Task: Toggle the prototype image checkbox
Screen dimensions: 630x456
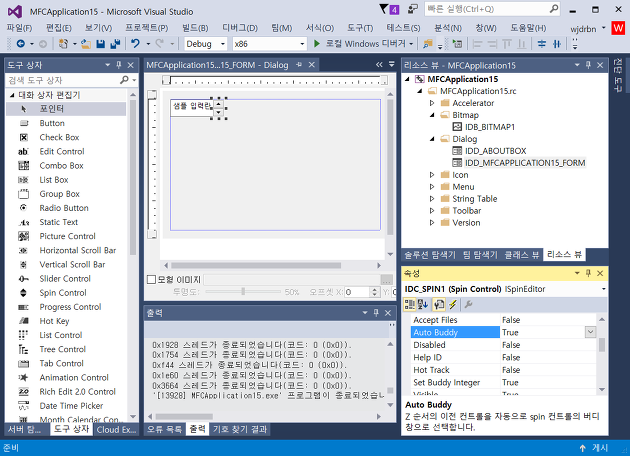Action: (x=151, y=279)
